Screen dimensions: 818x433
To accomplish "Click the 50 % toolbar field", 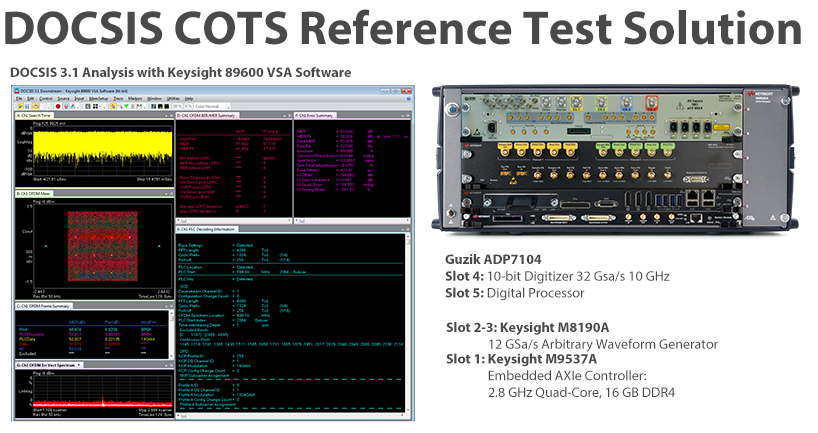I will pyautogui.click(x=177, y=106).
